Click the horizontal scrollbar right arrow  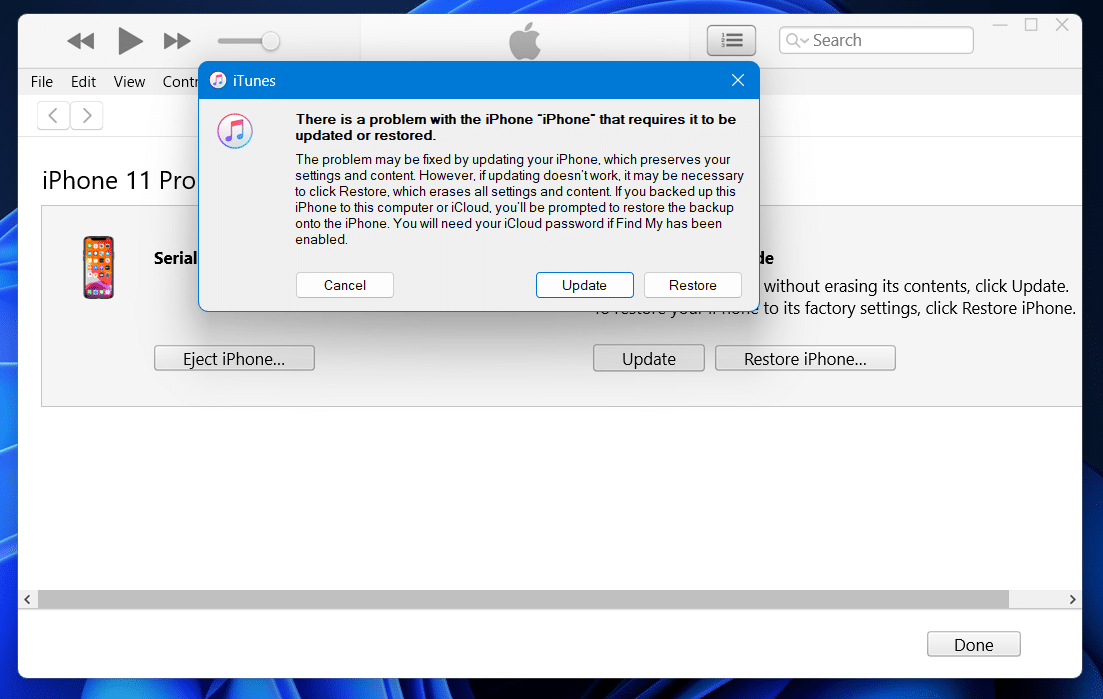tap(1072, 599)
